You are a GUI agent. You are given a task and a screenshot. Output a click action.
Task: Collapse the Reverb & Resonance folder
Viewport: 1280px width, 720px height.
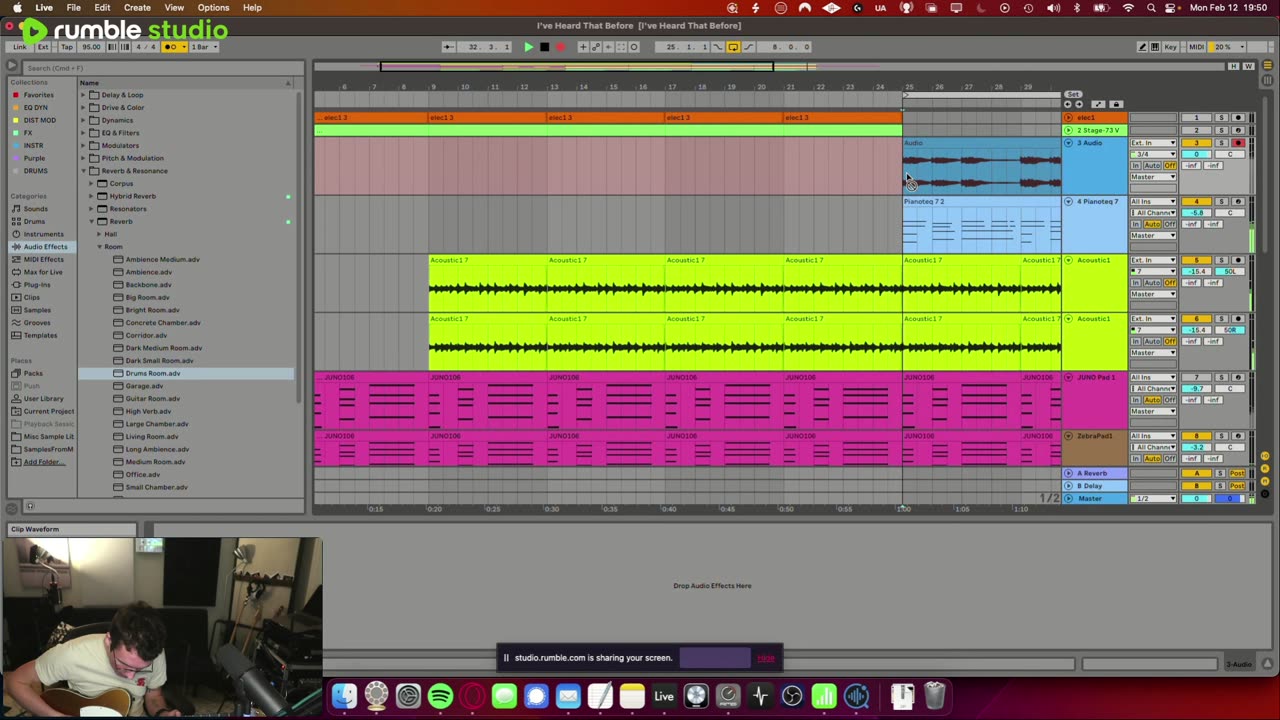(84, 171)
